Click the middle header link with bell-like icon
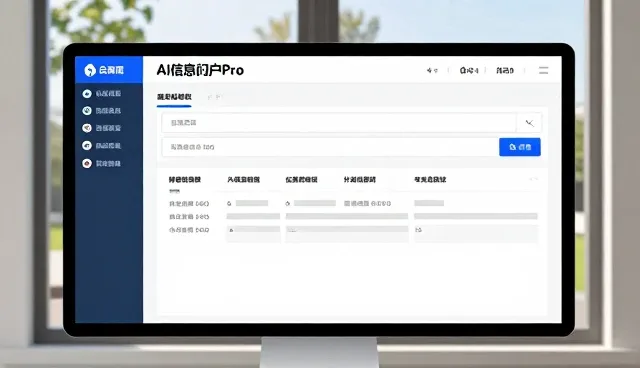 point(469,71)
